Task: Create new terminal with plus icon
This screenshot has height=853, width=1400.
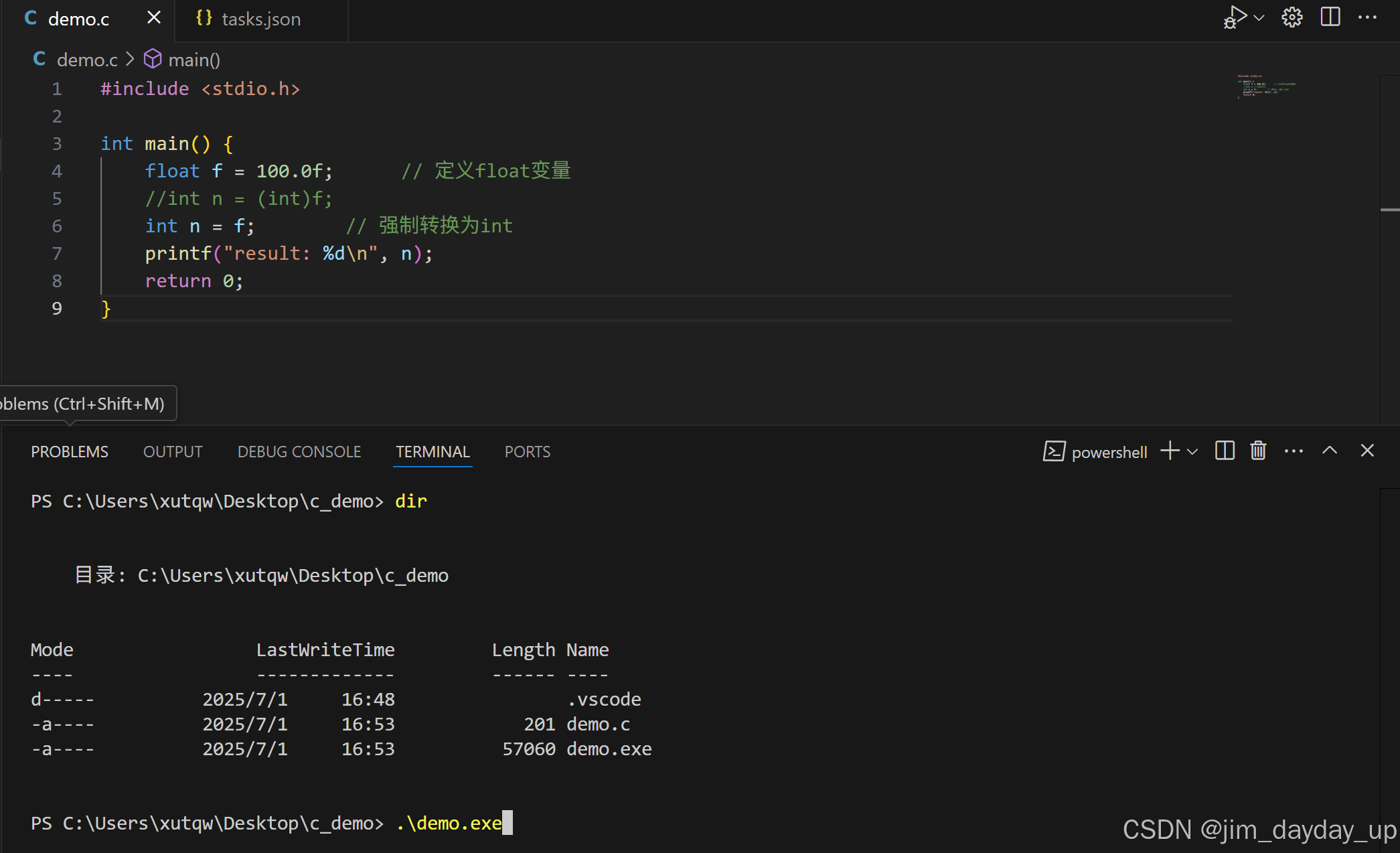Action: [1170, 451]
